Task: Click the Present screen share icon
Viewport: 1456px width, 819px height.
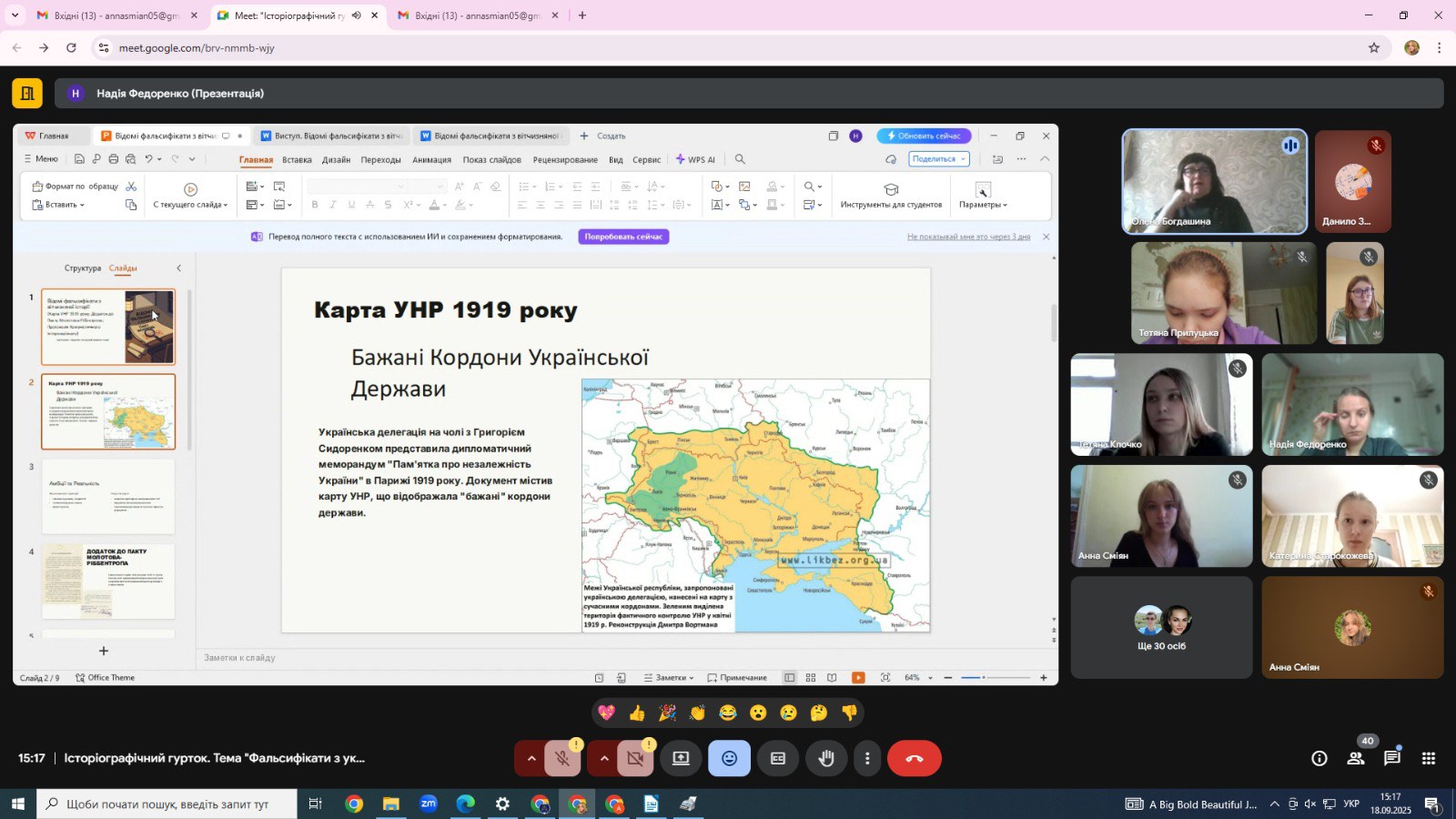Action: pyautogui.click(x=681, y=758)
